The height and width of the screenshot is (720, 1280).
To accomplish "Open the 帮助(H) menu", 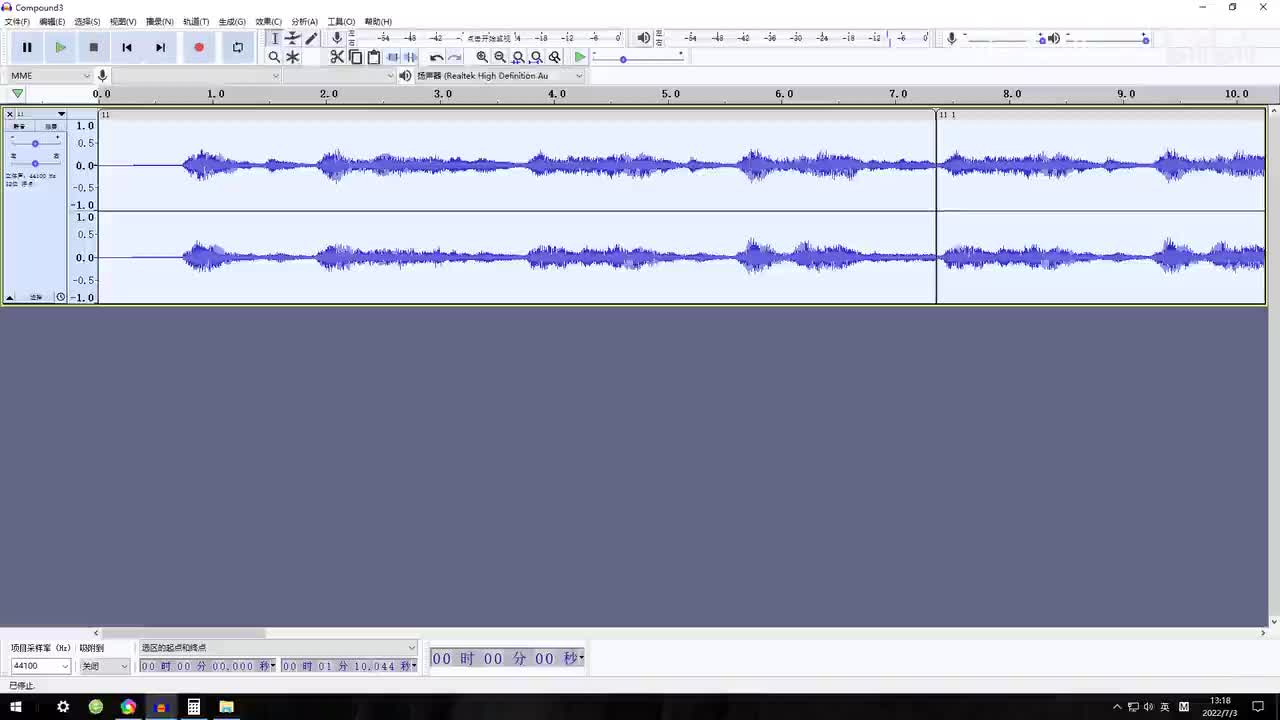I will tap(378, 21).
